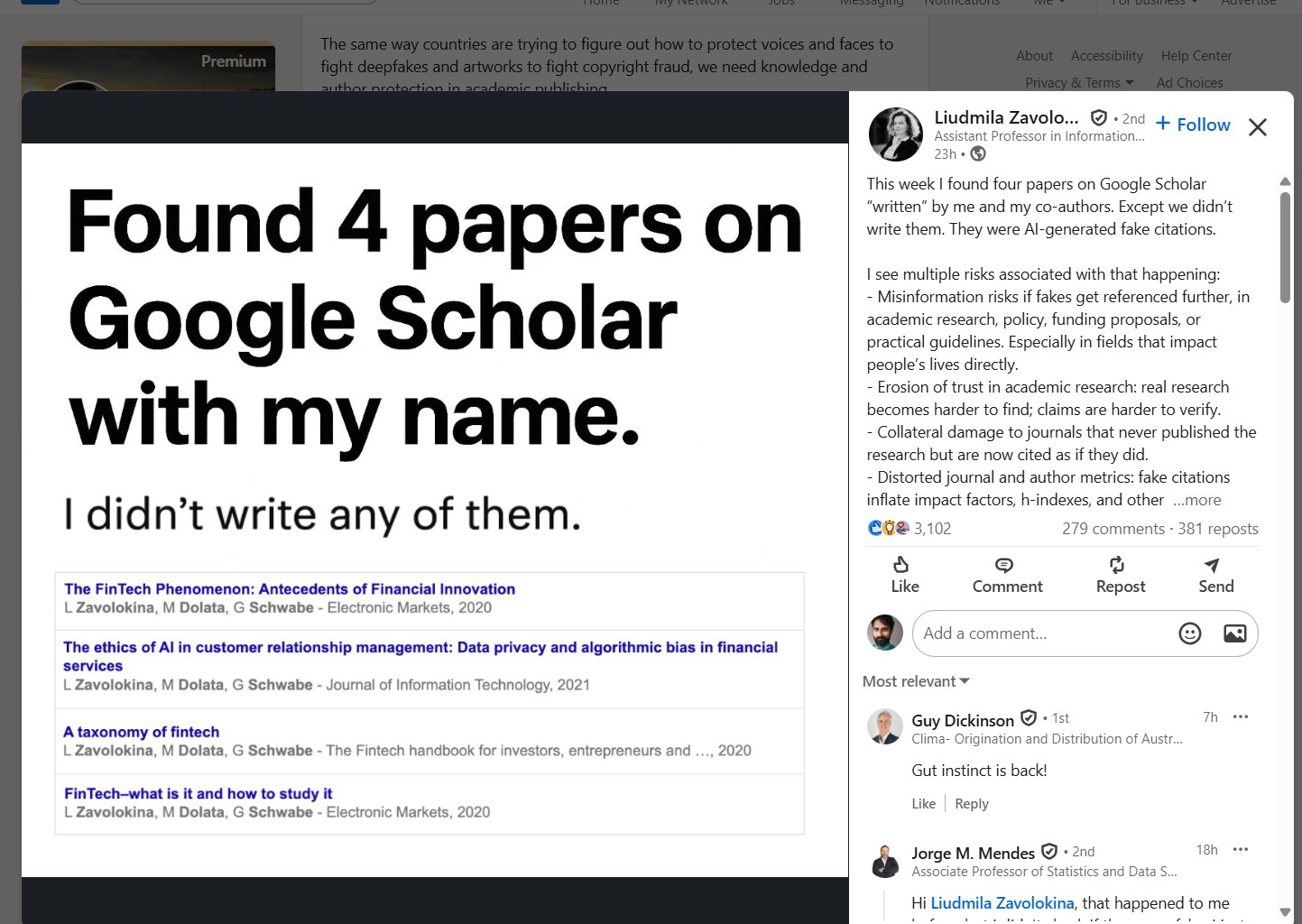Viewport: 1302px width, 924px height.
Task: Click the globe visibility icon under post time
Action: click(978, 154)
